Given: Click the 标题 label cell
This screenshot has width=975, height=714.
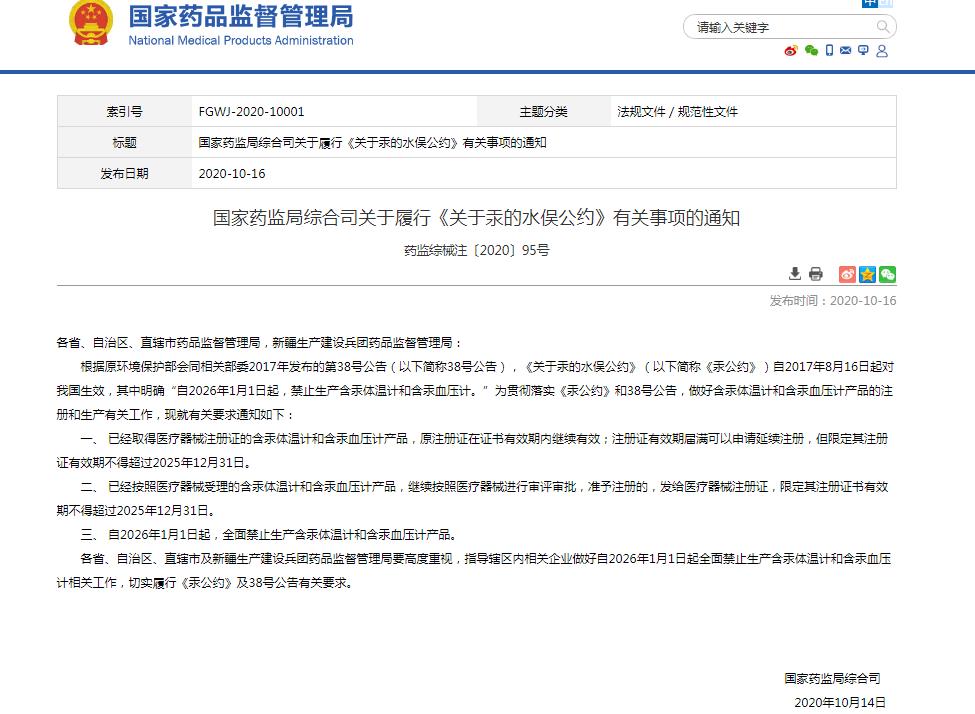Looking at the screenshot, I should click(124, 142).
